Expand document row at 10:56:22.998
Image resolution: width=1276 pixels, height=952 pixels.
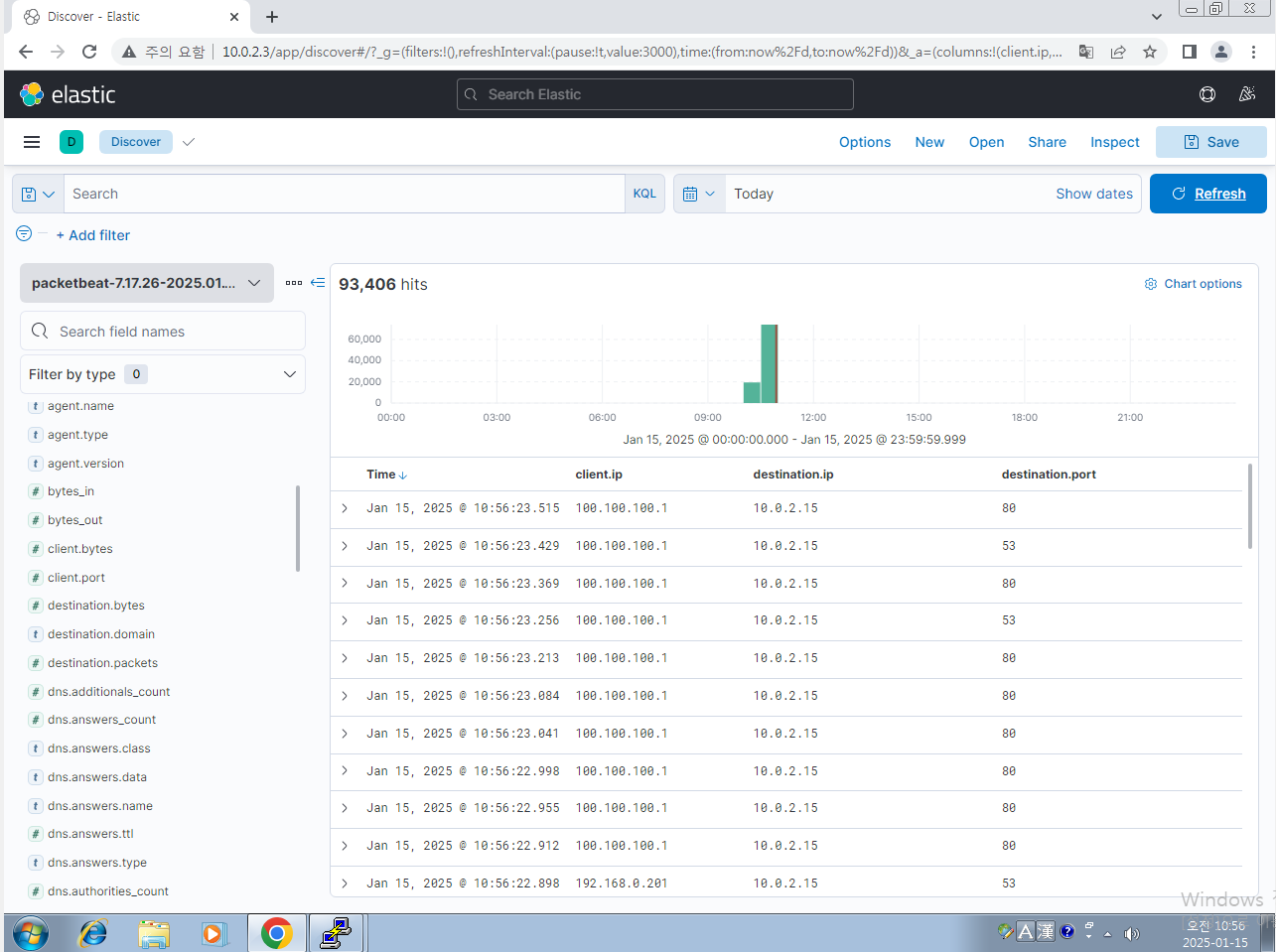(345, 771)
